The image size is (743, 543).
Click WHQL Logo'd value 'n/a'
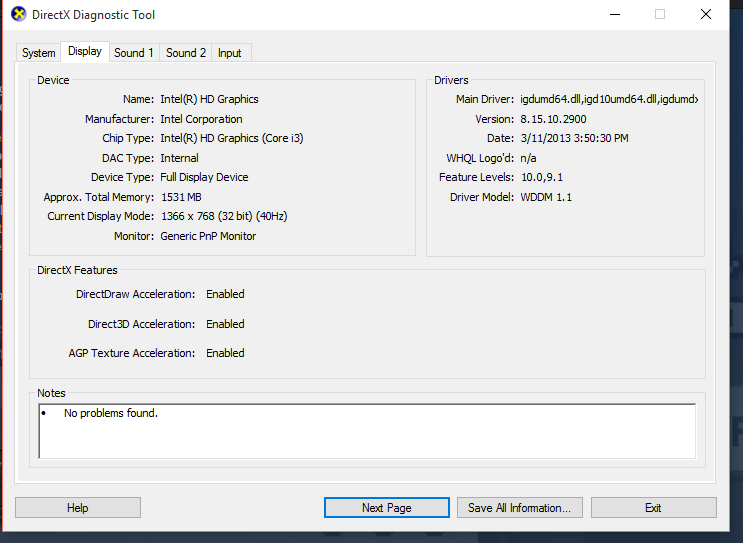[x=528, y=158]
